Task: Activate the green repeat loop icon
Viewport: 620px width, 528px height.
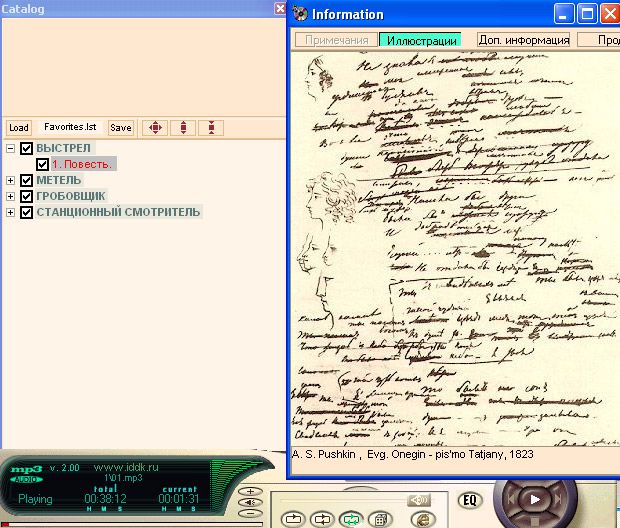Action: pos(351,519)
